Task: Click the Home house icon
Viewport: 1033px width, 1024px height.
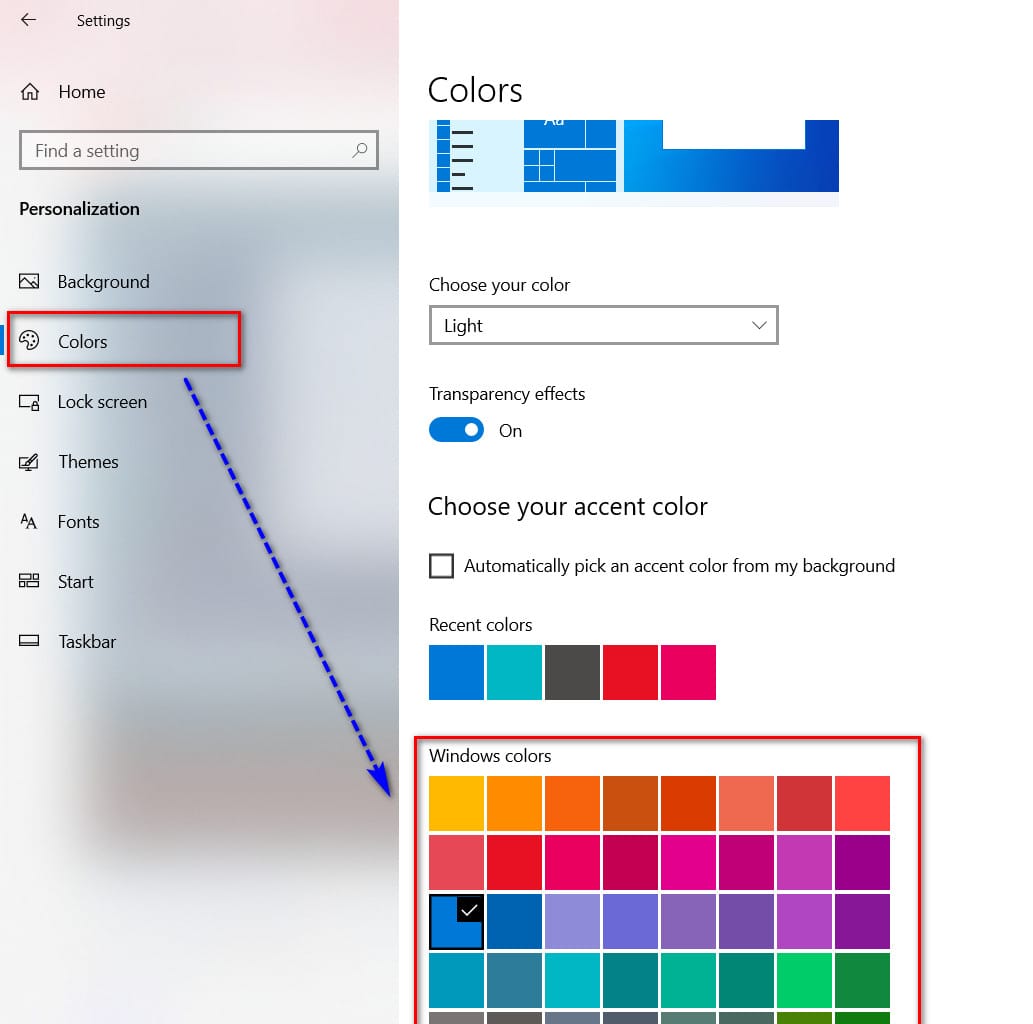Action: tap(30, 92)
